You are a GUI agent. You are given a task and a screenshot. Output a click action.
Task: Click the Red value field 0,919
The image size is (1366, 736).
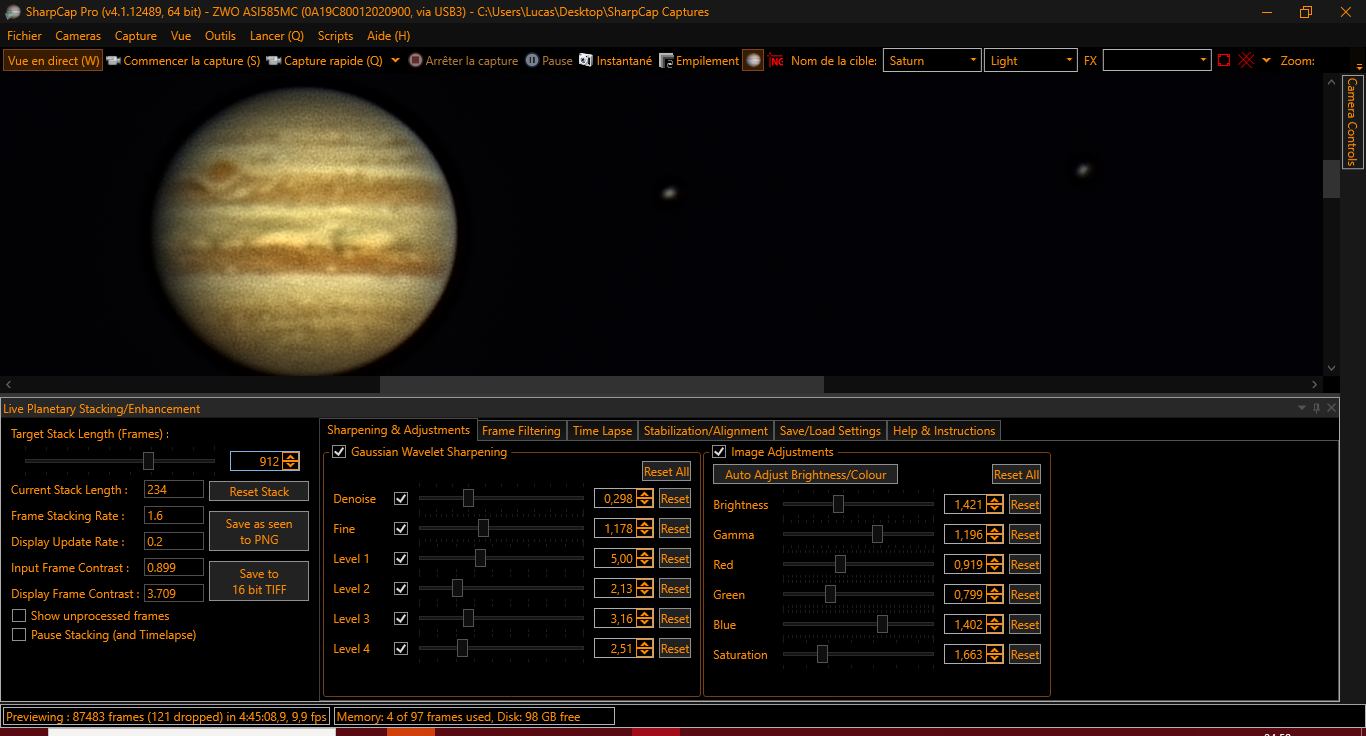(965, 565)
